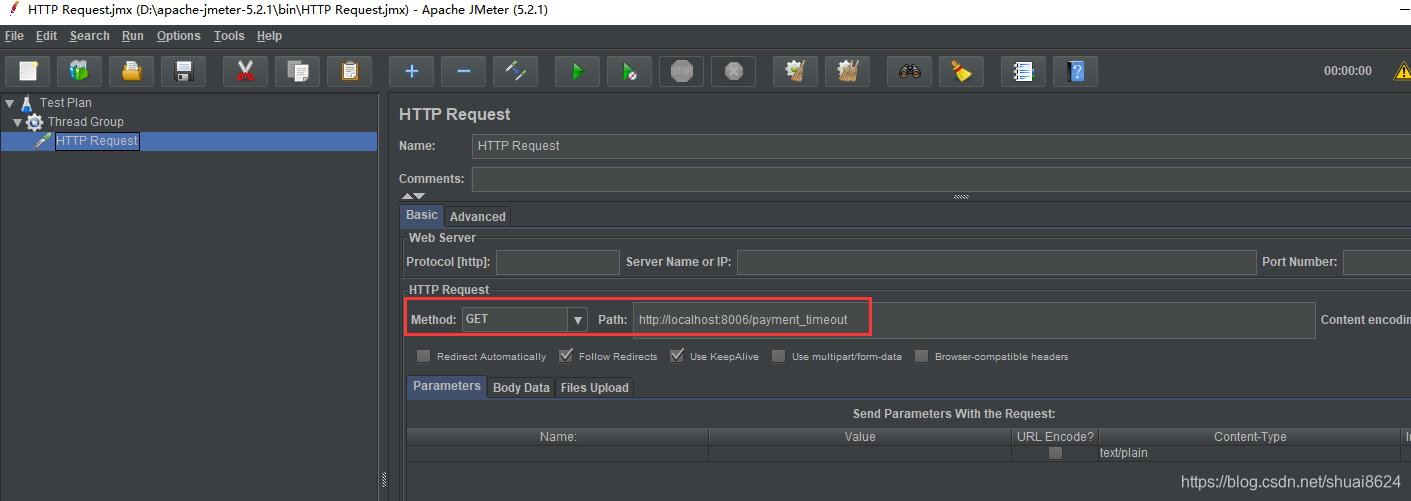
Task: Collapse the Test Plan tree node
Action: tap(9, 102)
